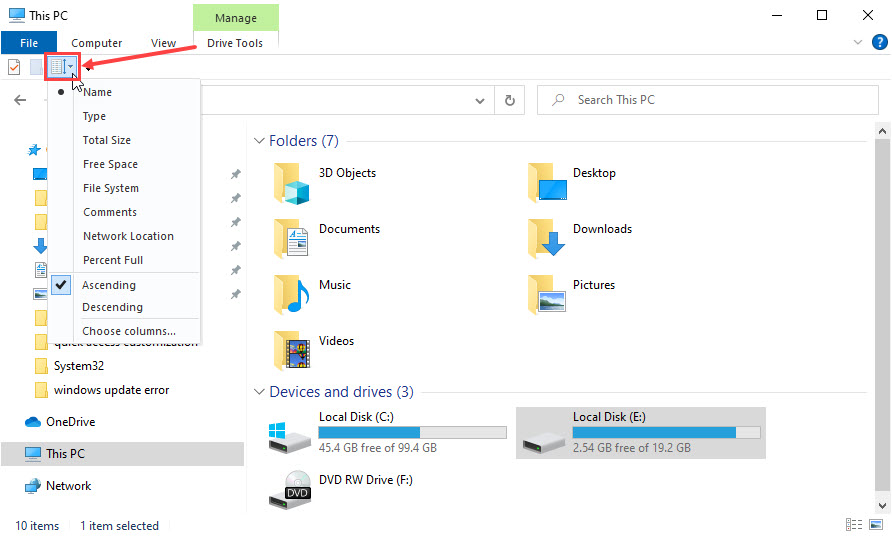Open the 3D Objects folder icon
The height and width of the screenshot is (538, 892).
point(291,183)
